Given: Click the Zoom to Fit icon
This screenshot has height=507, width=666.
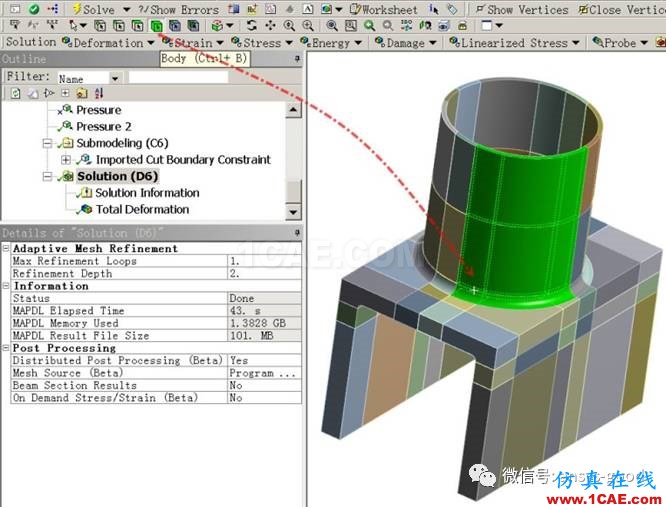Looking at the screenshot, I should [332, 25].
